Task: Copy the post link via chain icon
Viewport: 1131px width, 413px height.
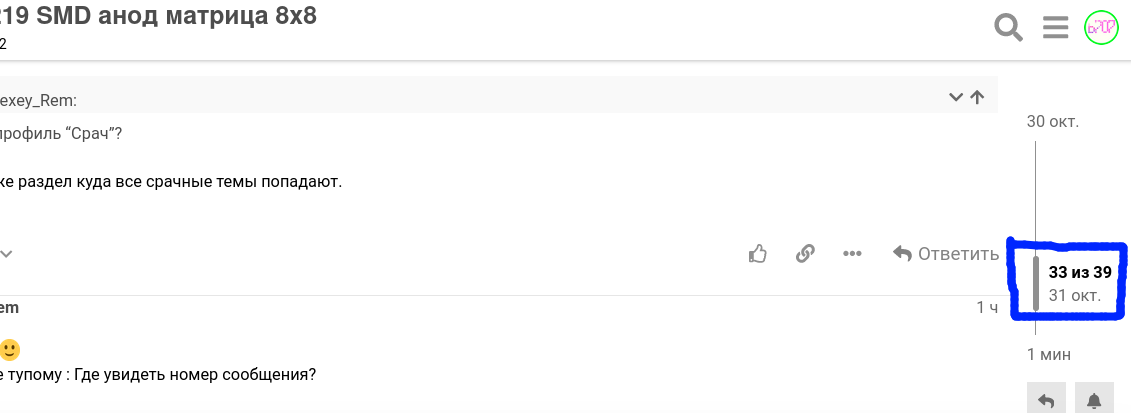Action: click(x=805, y=254)
